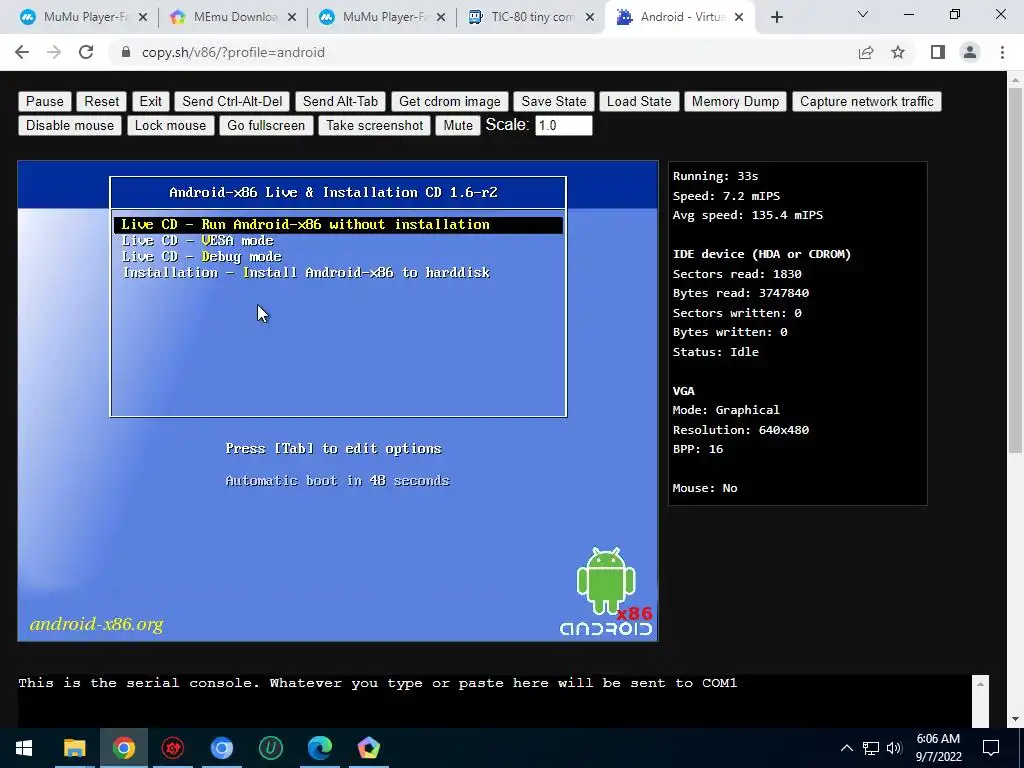Viewport: 1024px width, 768px height.
Task: Open the Windows Start menu
Action: click(x=24, y=748)
